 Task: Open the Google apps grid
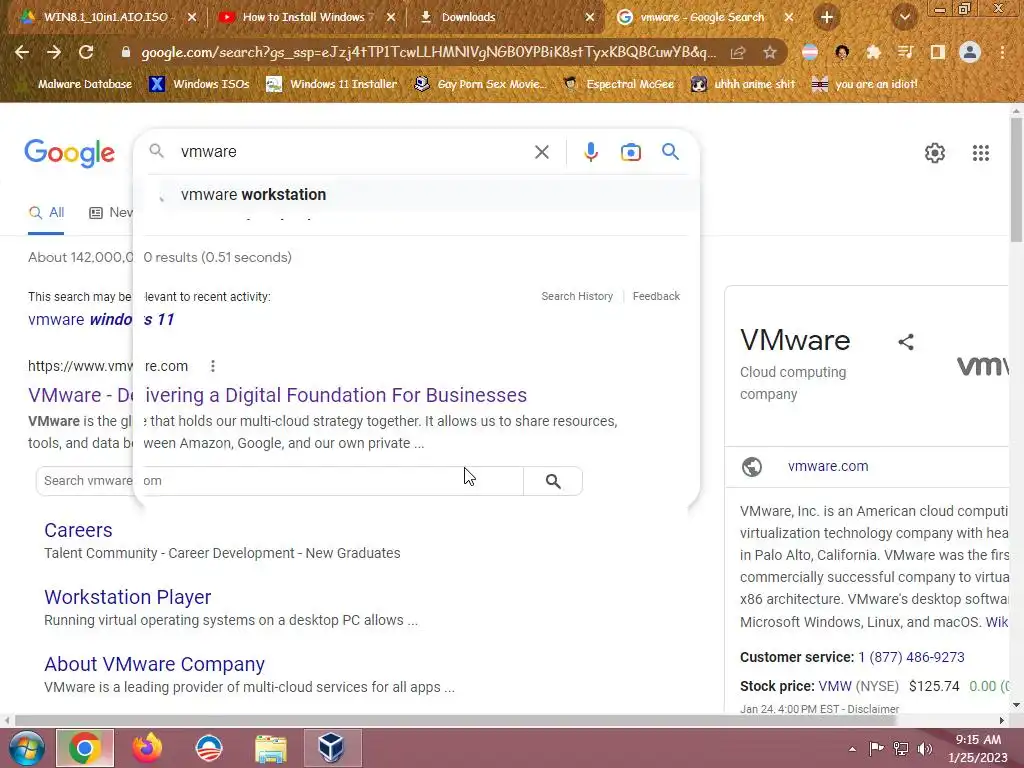(980, 153)
